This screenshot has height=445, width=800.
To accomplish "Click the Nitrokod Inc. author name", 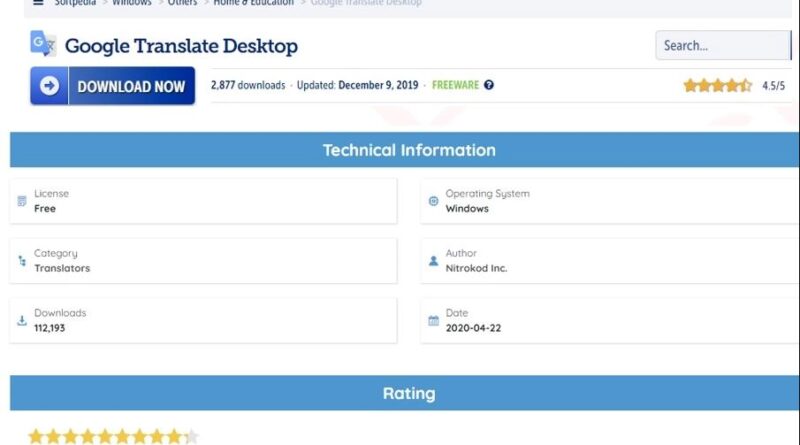I will tap(476, 268).
